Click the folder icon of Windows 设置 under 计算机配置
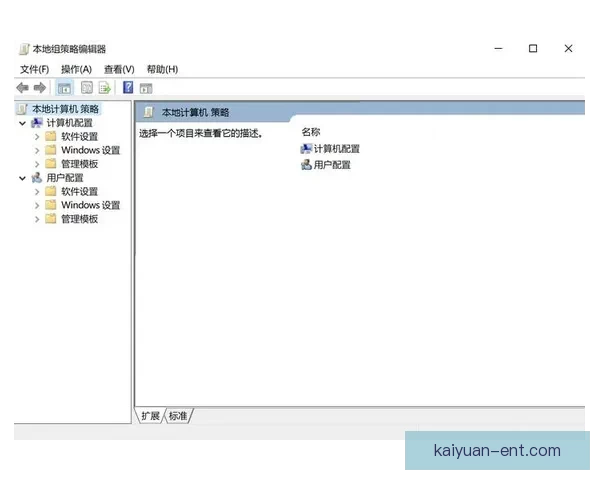The height and width of the screenshot is (480, 600). [x=51, y=150]
